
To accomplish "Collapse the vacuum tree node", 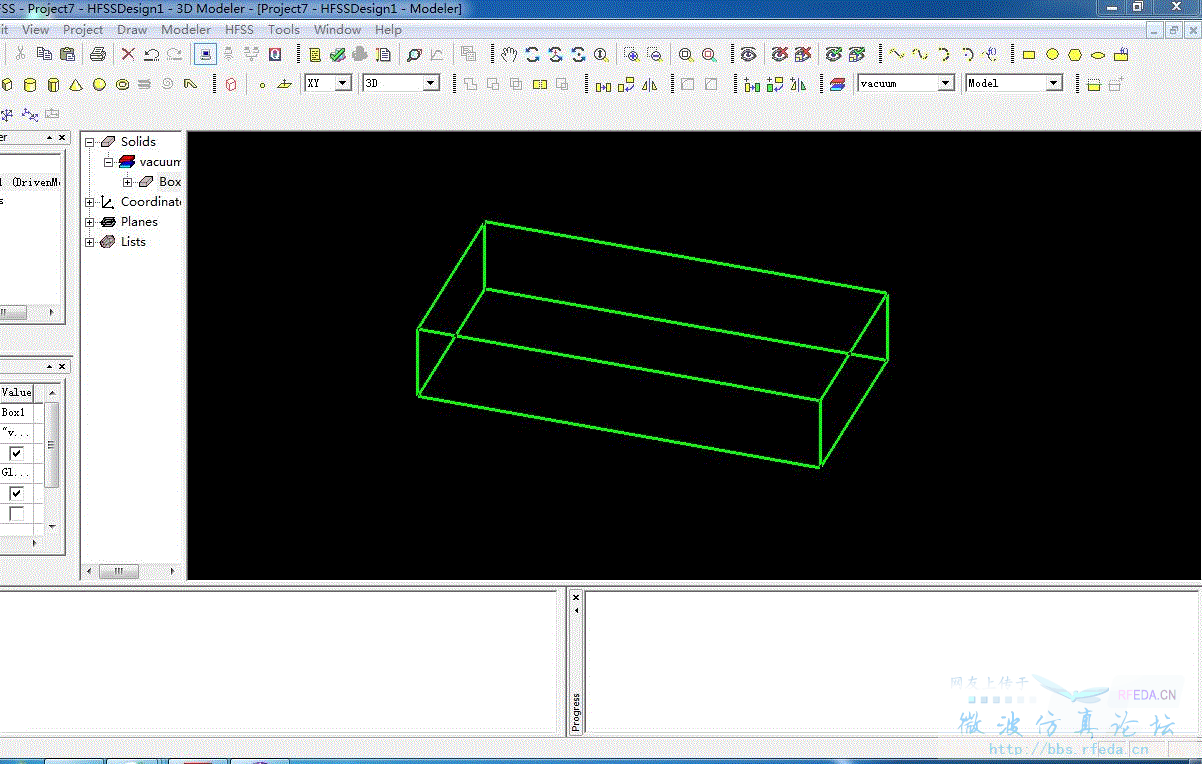I will point(109,162).
